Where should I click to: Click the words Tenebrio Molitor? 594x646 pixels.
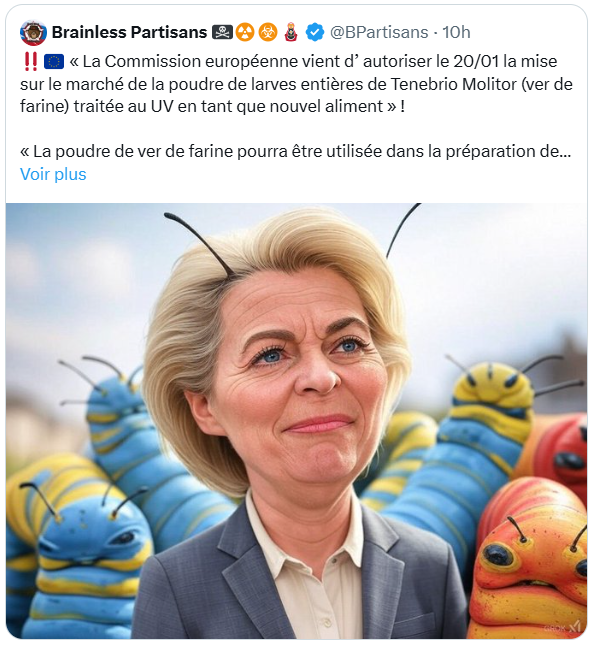pos(454,84)
